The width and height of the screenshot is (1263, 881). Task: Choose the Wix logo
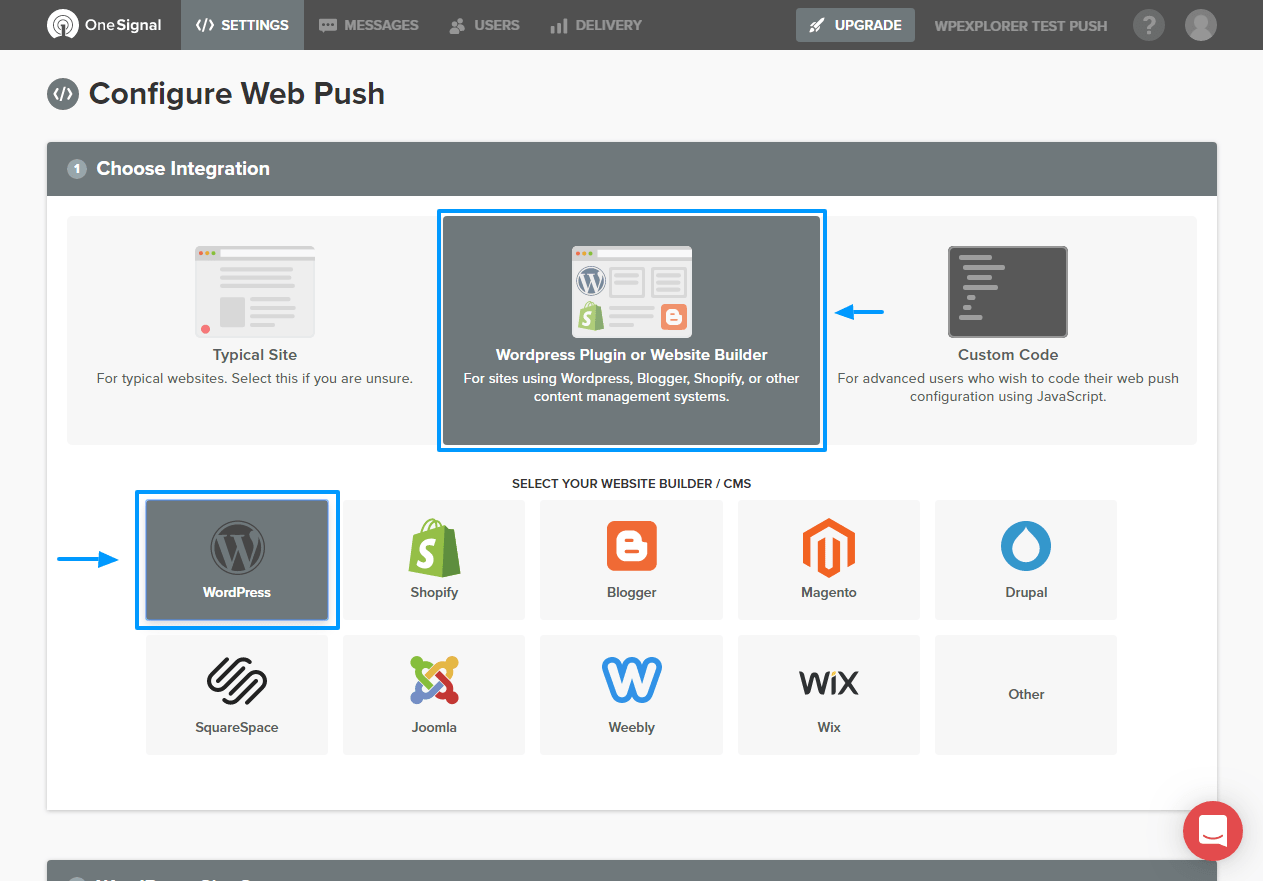[829, 683]
